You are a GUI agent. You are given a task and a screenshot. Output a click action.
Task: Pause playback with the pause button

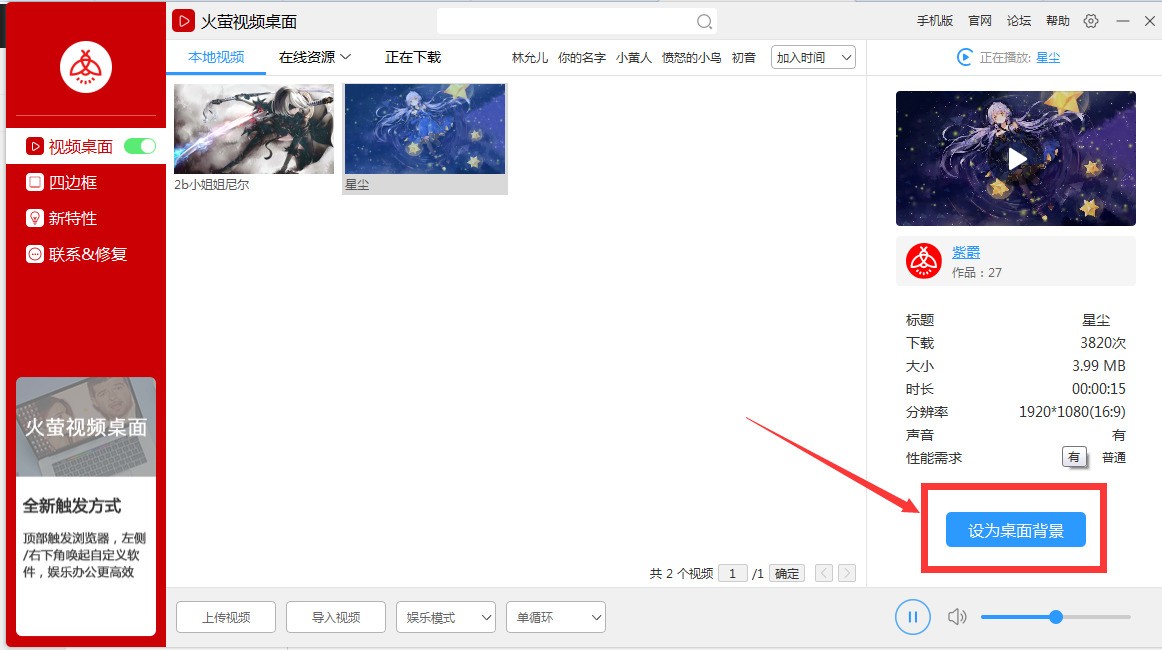click(912, 617)
